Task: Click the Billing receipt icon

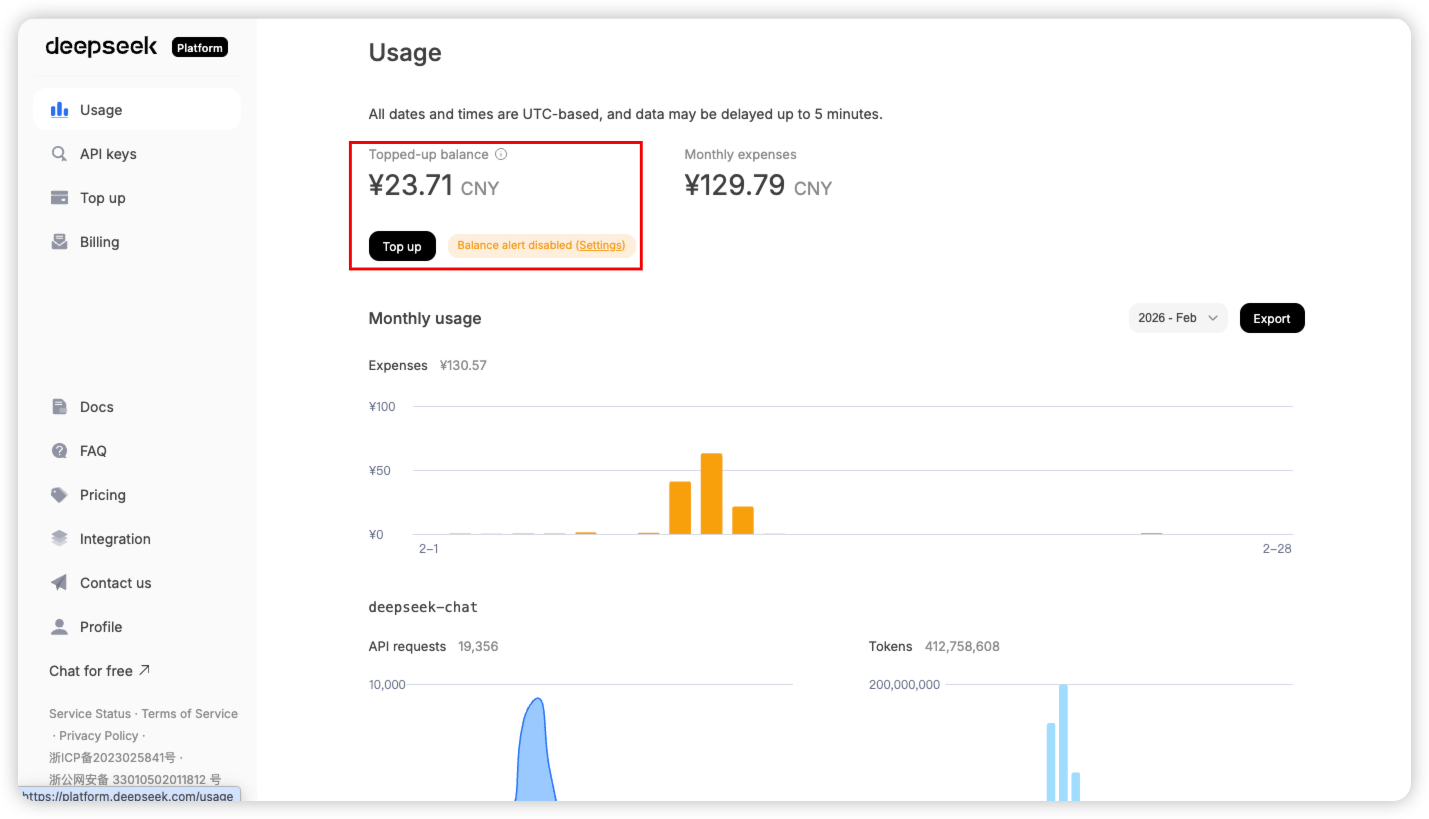Action: pyautogui.click(x=60, y=242)
